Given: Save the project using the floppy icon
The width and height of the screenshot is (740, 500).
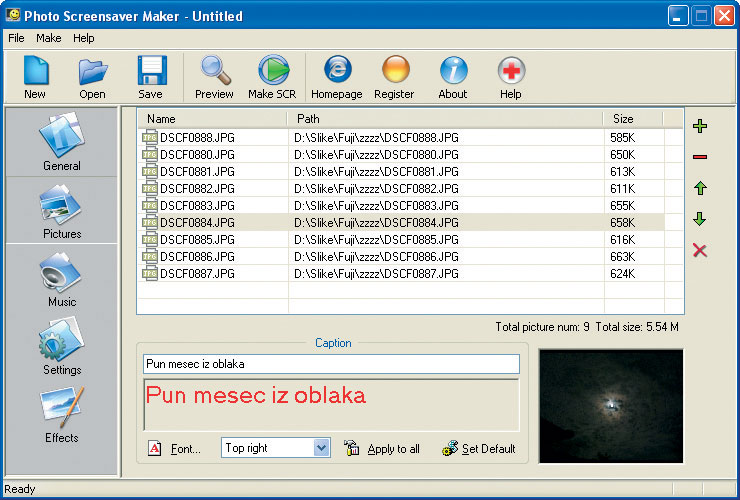Looking at the screenshot, I should point(151,70).
